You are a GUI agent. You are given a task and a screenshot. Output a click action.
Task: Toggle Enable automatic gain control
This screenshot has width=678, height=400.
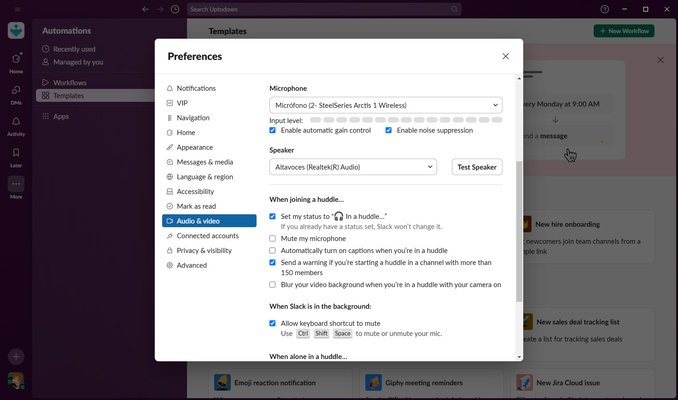[x=272, y=130]
